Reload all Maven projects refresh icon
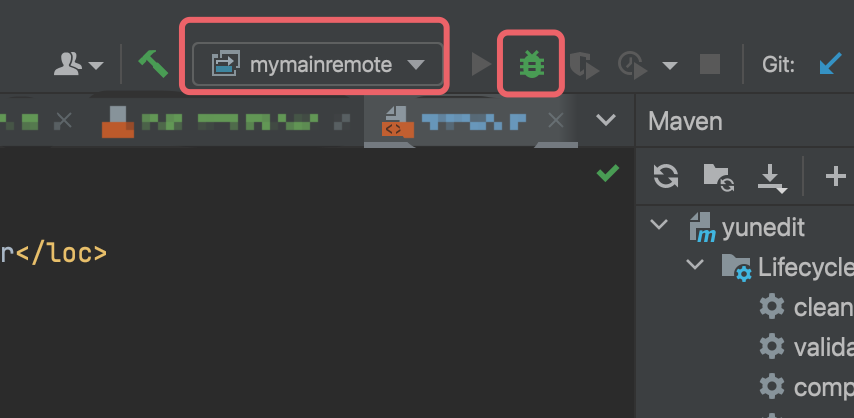 (x=666, y=177)
